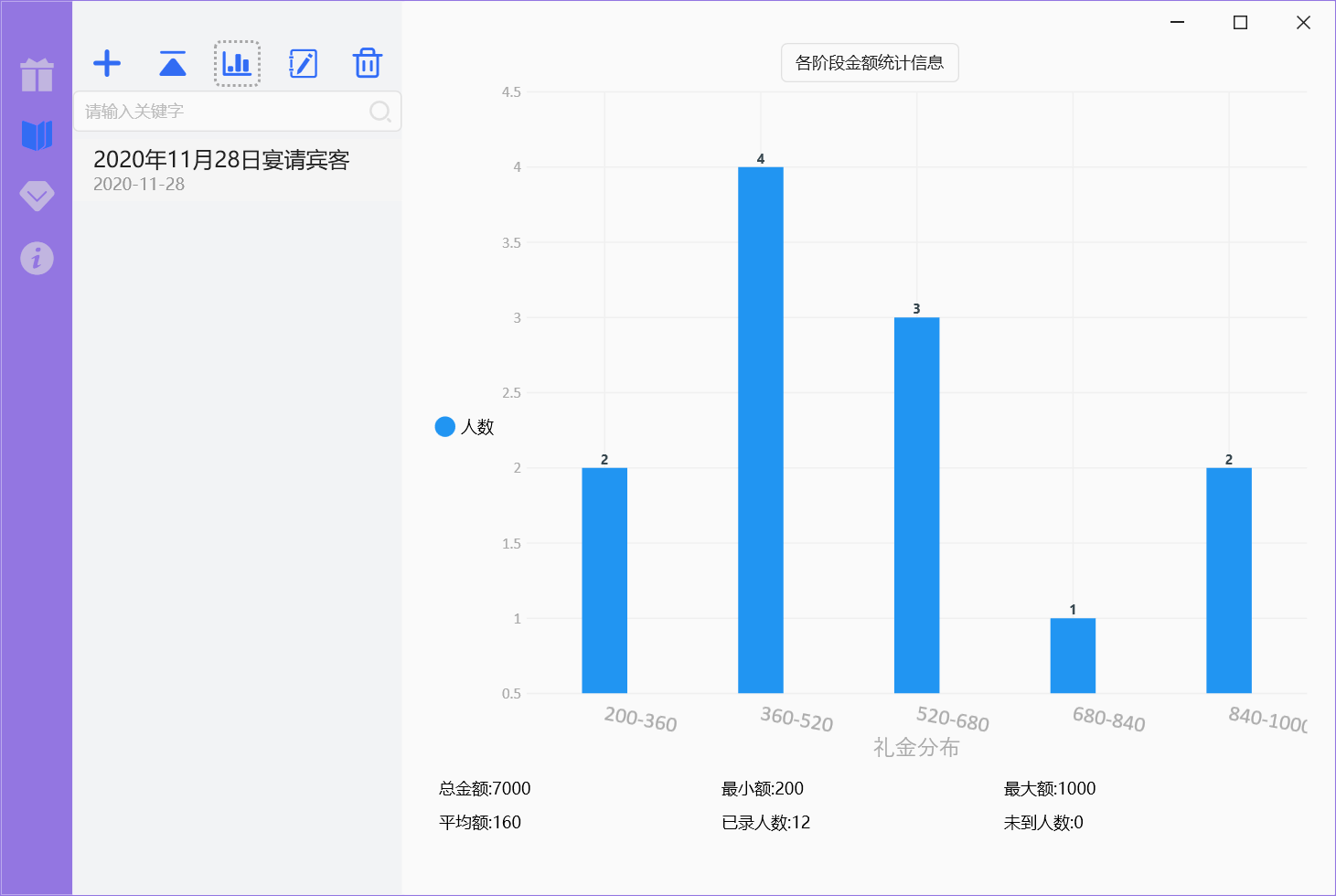Click the edit notebook-pencil icon

click(x=303, y=63)
